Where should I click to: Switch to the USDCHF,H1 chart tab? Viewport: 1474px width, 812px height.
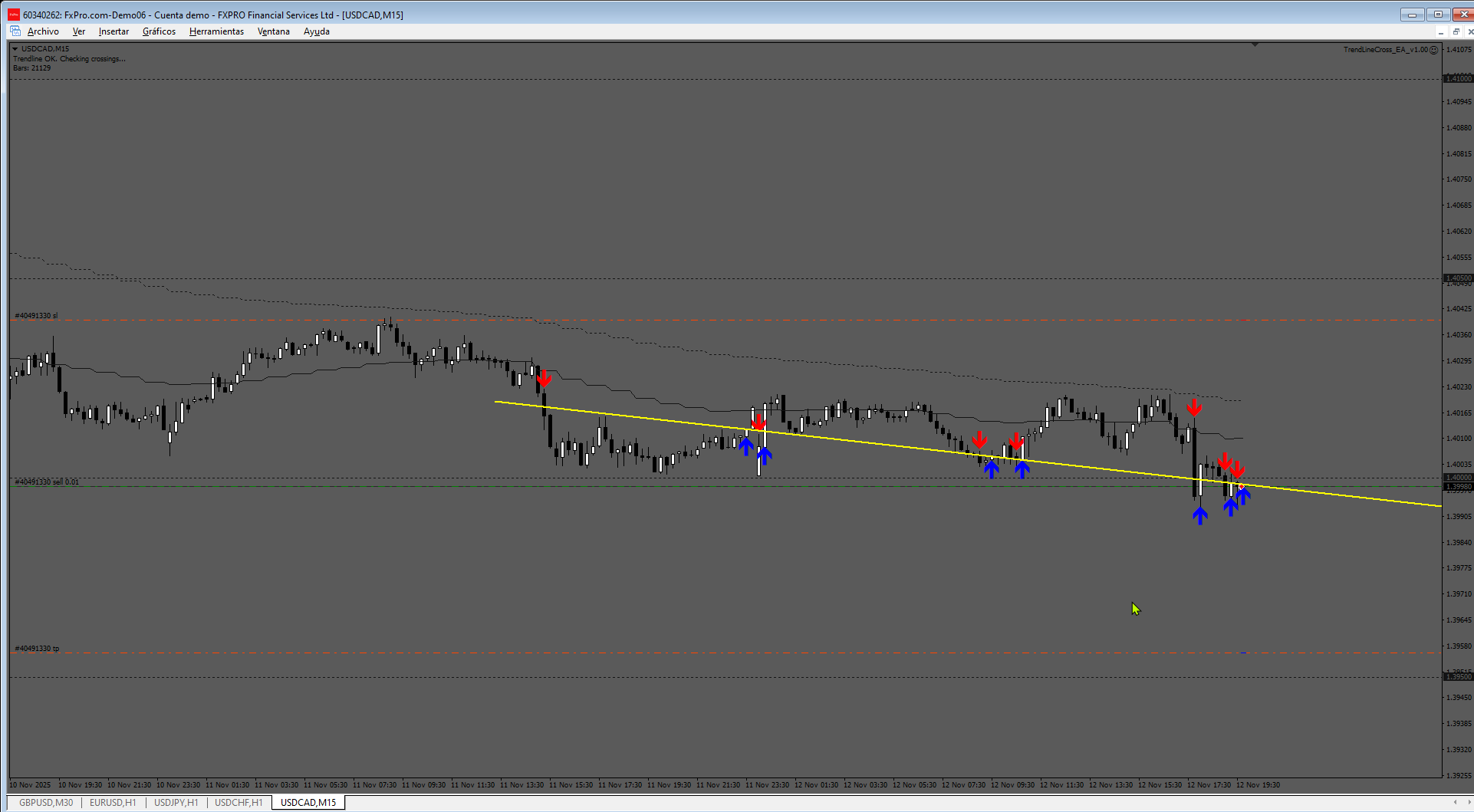[x=239, y=803]
